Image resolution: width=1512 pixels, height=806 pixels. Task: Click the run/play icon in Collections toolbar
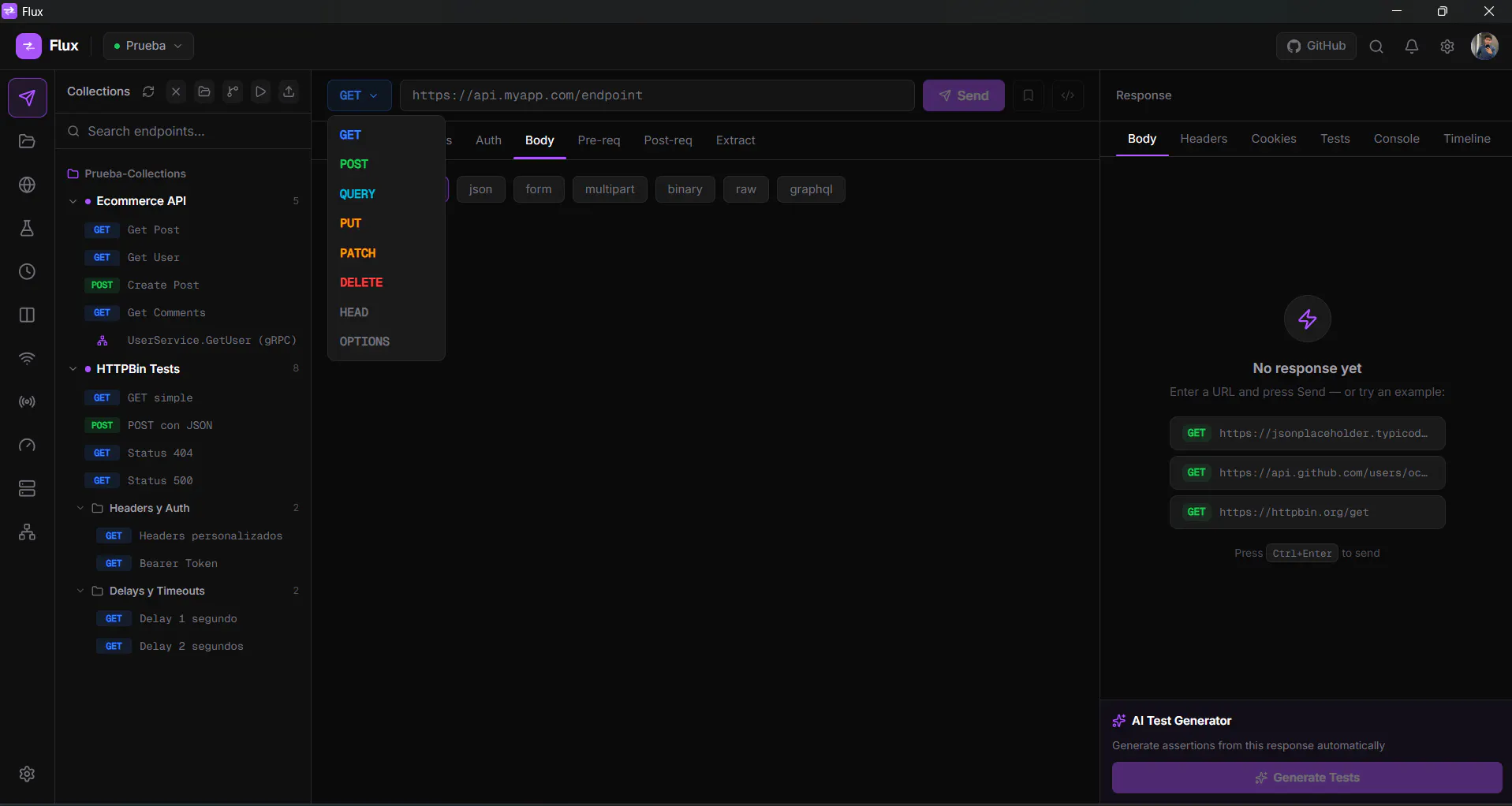pos(260,91)
